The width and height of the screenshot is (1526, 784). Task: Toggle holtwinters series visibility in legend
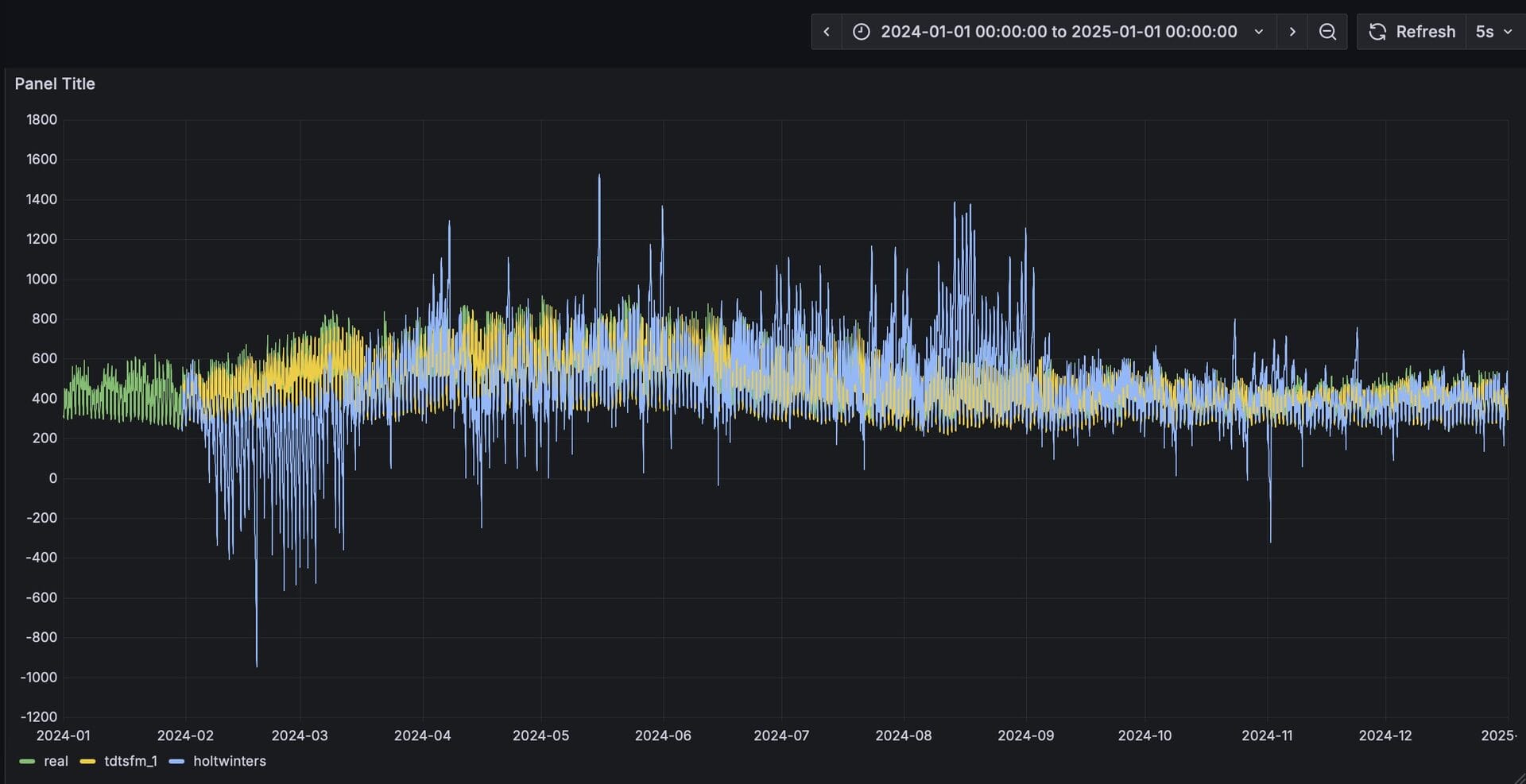point(229,761)
